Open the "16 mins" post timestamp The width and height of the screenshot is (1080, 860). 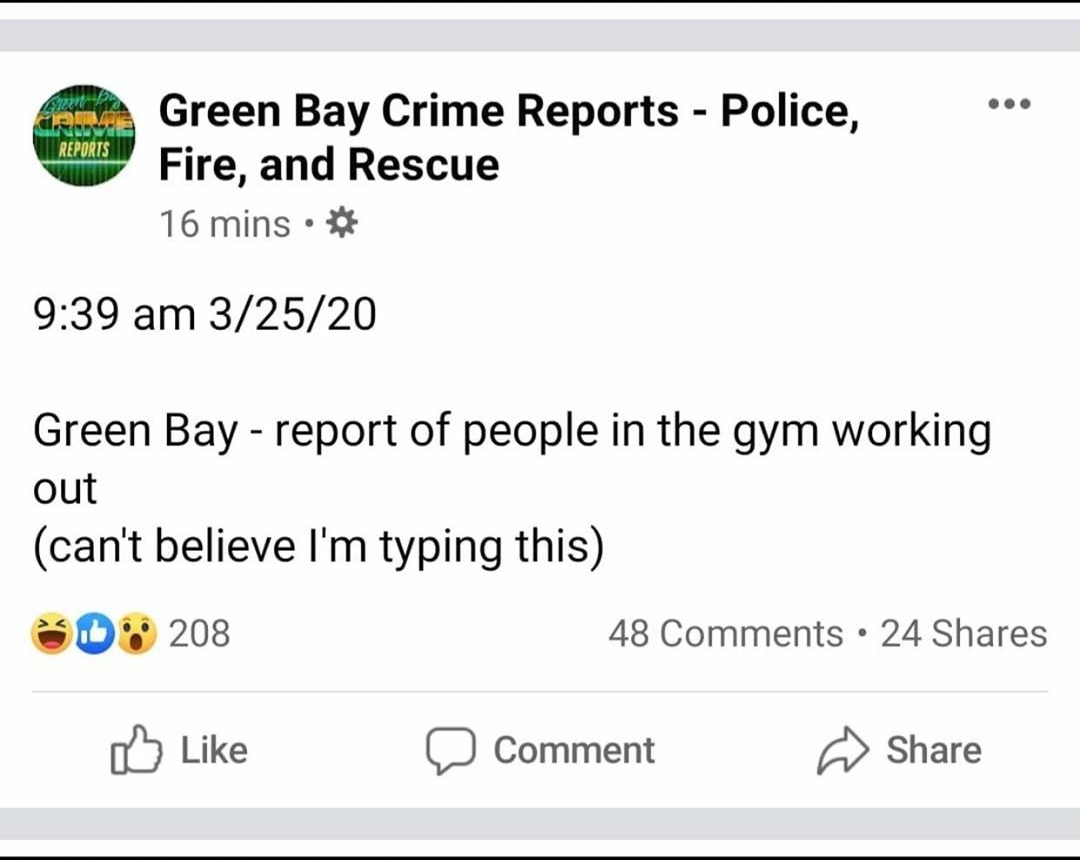225,225
